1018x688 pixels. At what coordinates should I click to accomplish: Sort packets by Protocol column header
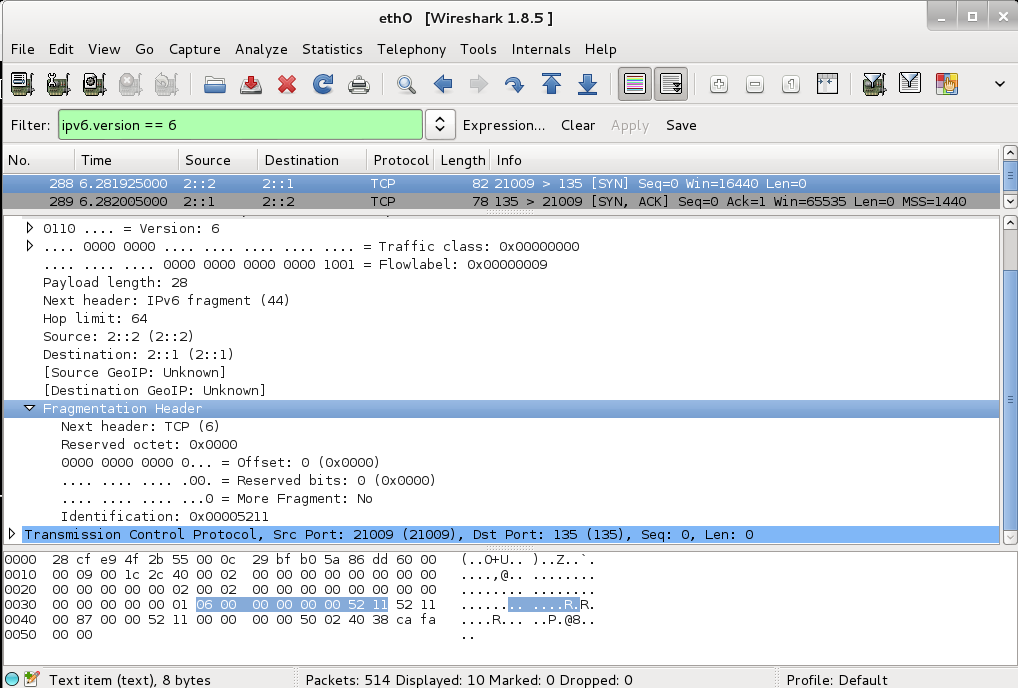(x=401, y=160)
